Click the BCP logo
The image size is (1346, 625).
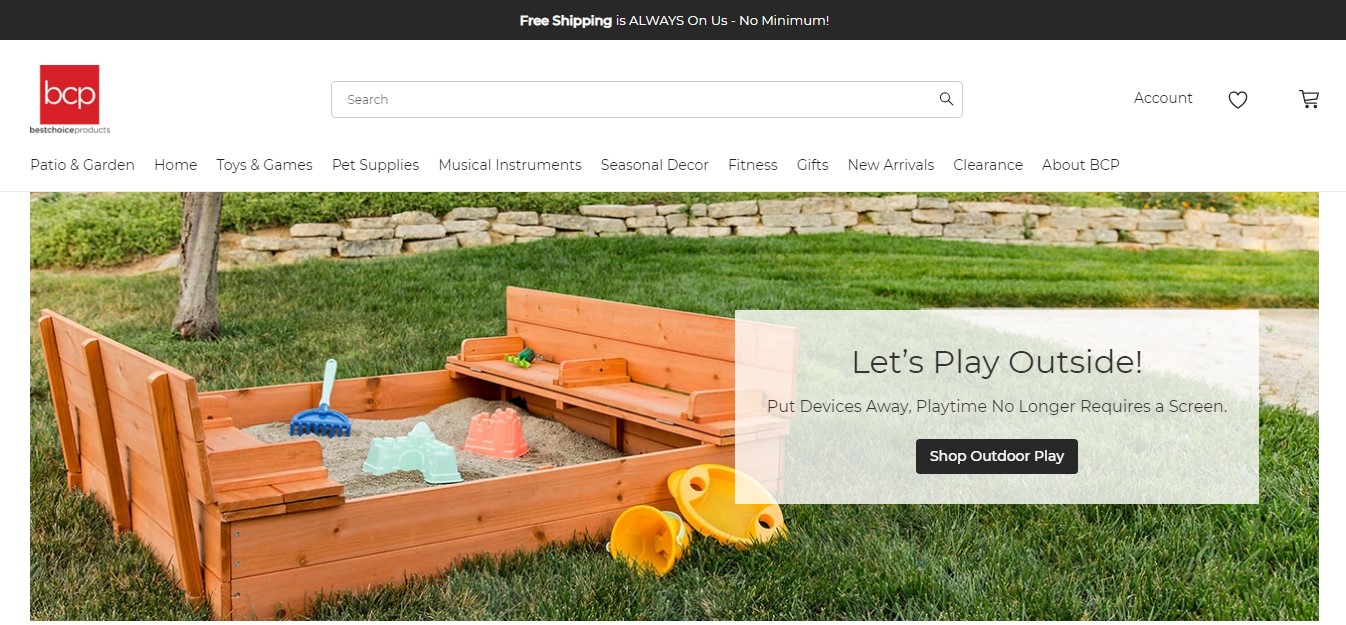tap(70, 99)
